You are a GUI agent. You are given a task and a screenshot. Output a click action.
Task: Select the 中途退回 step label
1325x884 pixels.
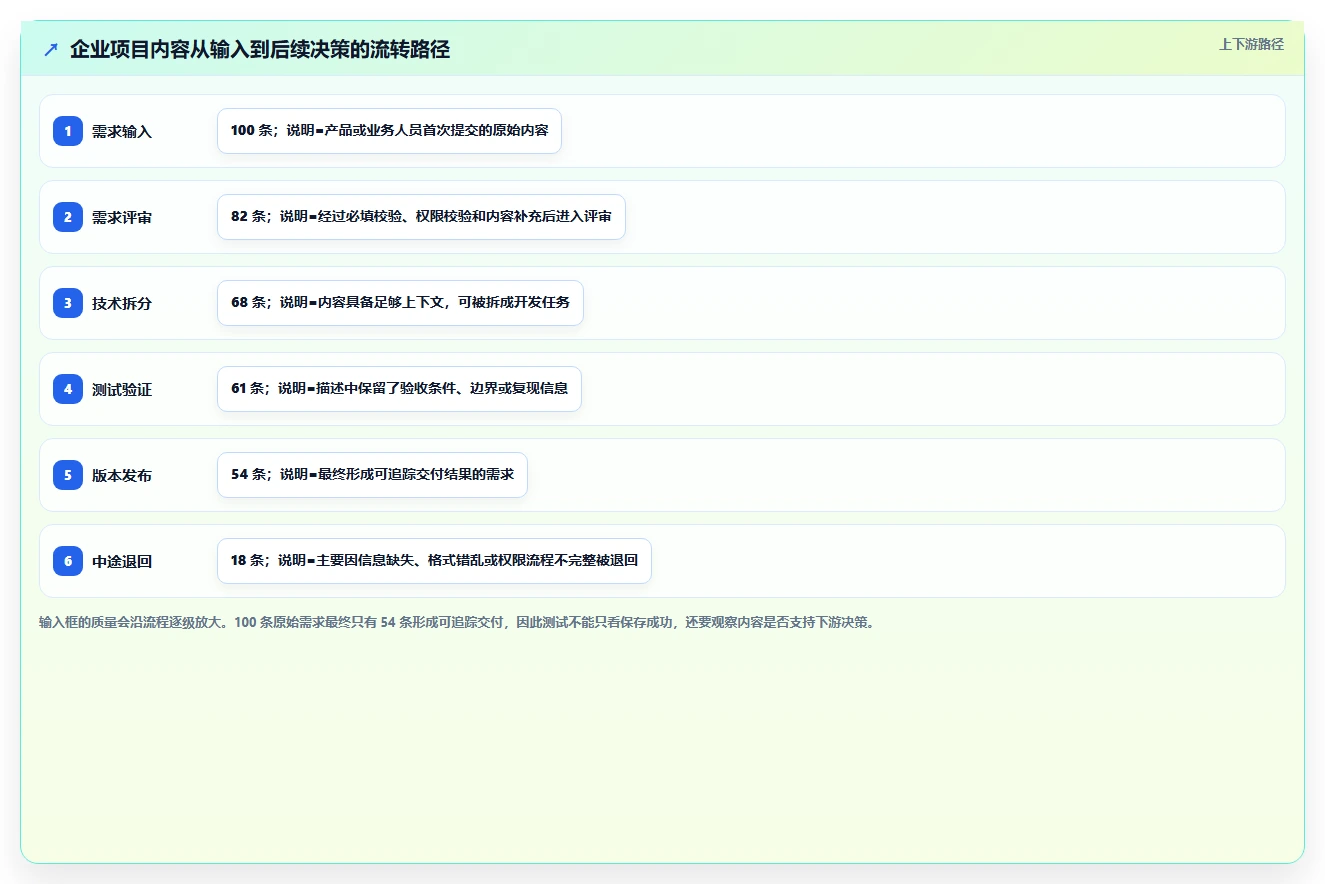(122, 561)
